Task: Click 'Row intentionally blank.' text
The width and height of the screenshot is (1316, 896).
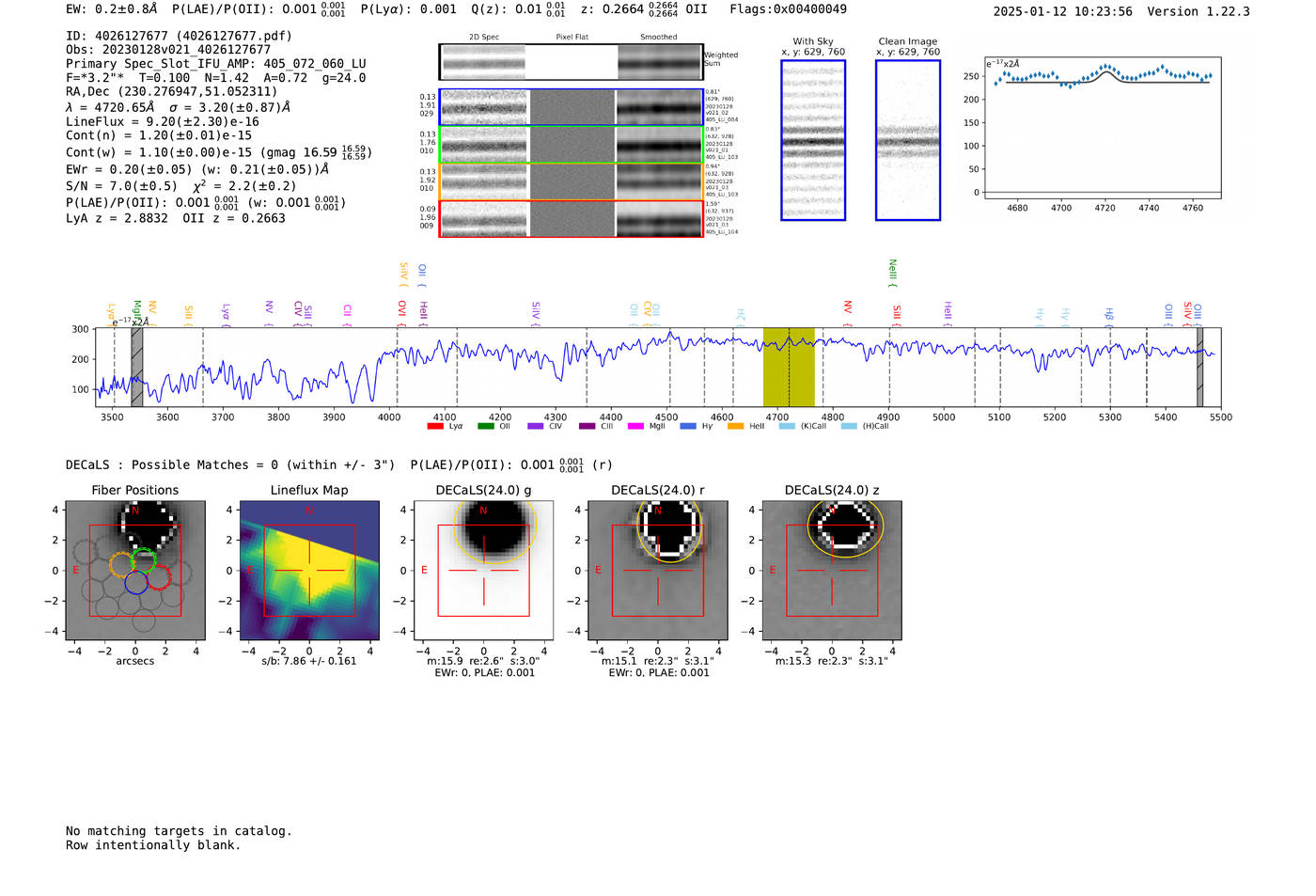Action: coord(153,845)
